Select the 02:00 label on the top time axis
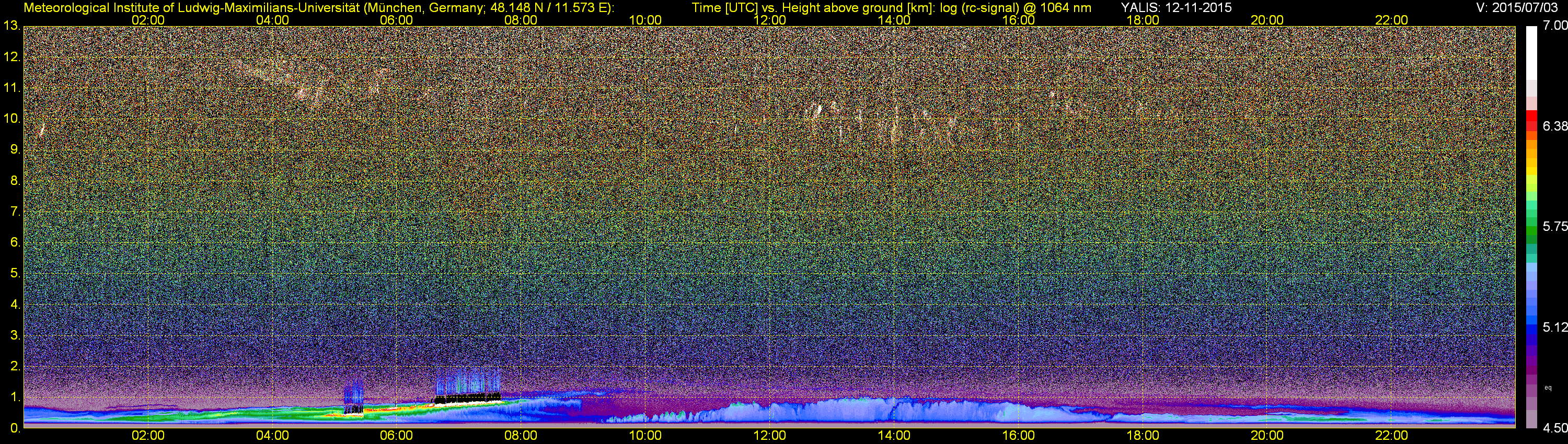This screenshot has height=444, width=1568. click(x=148, y=20)
